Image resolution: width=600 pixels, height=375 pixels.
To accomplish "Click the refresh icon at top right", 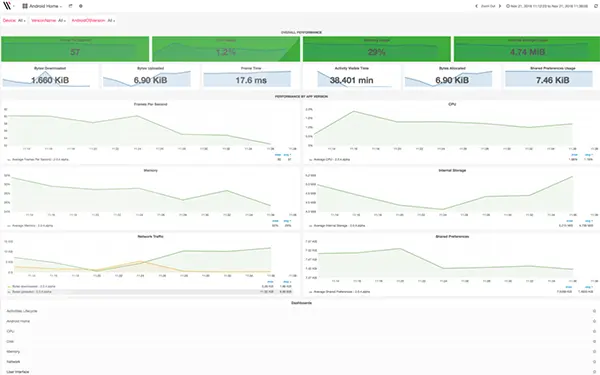I will [596, 6].
